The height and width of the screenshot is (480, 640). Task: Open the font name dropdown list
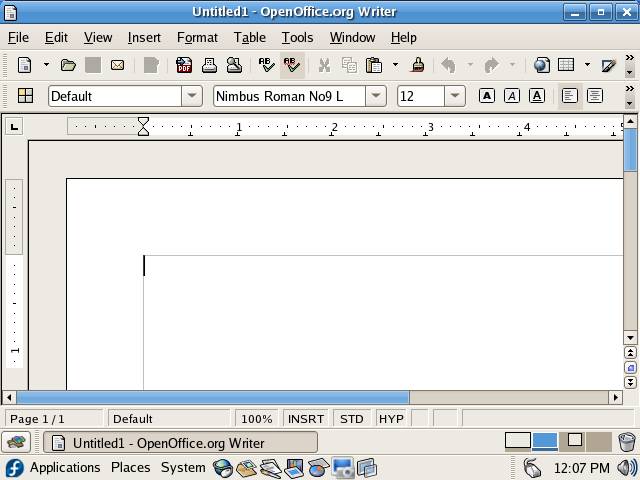pyautogui.click(x=376, y=96)
